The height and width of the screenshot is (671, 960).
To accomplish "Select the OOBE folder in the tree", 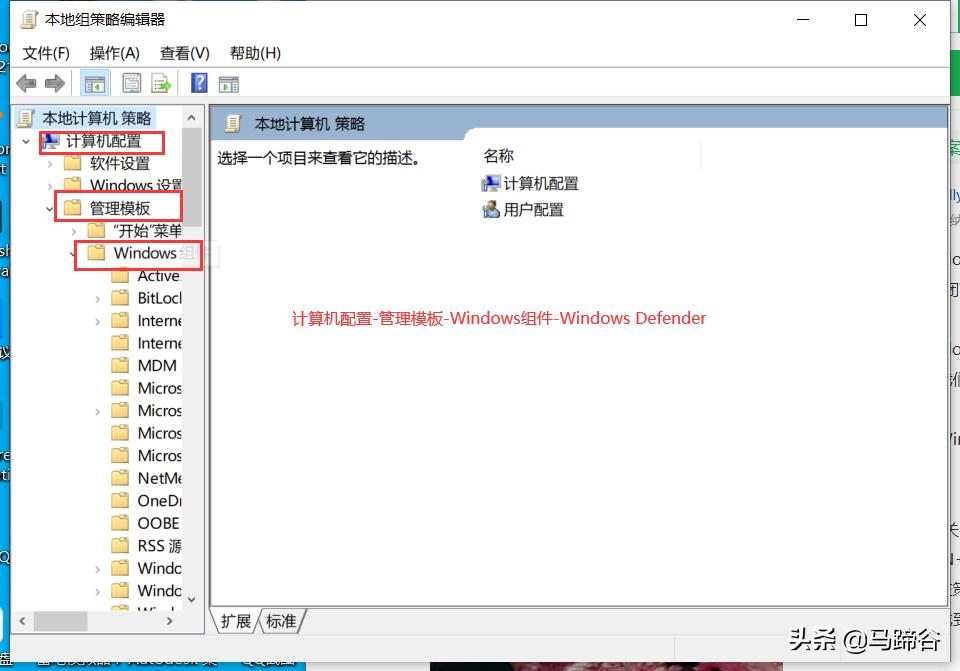I will [154, 523].
